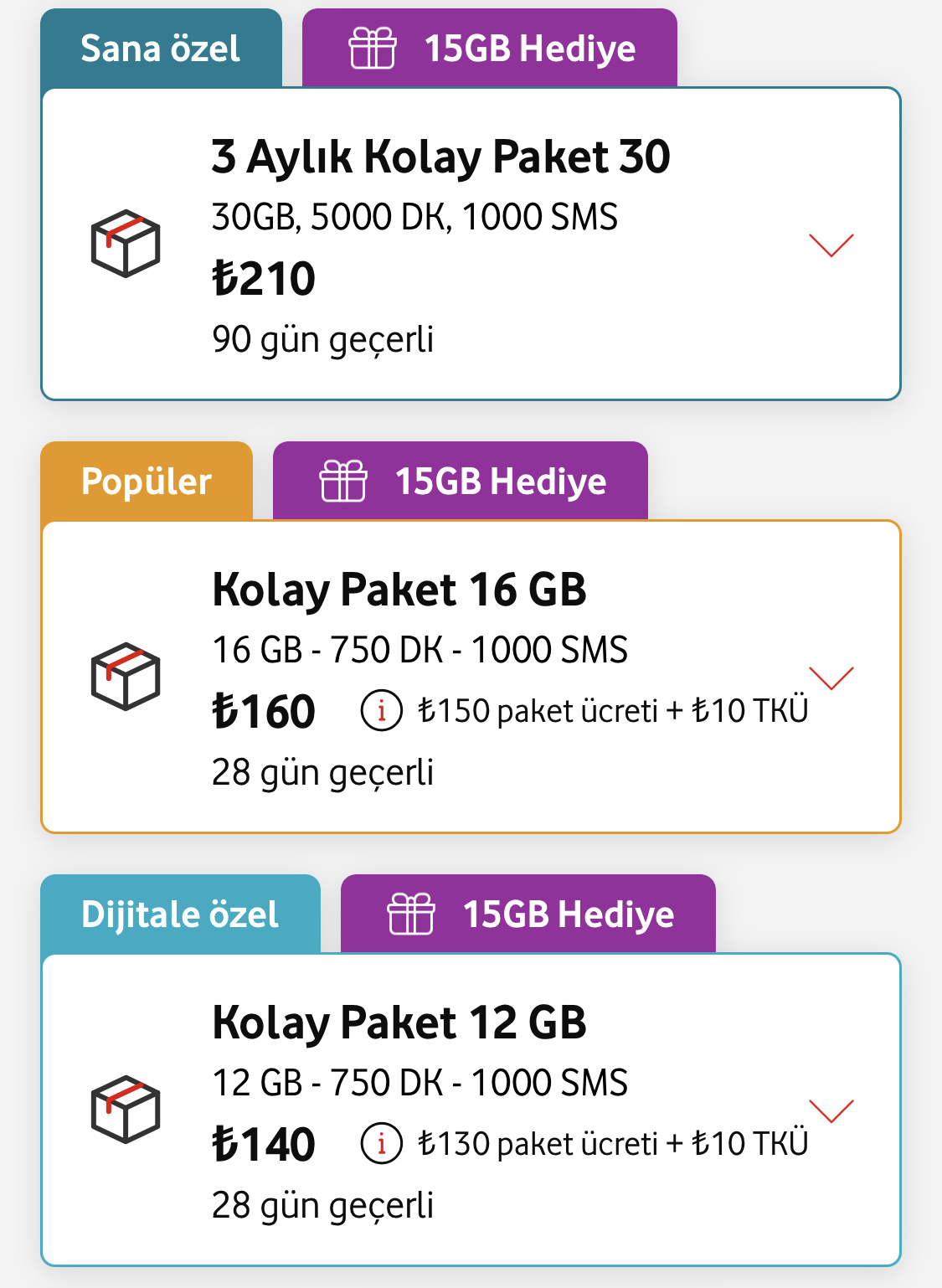Click the ₺160 price on Kolay Paket 16 GB
Image resolution: width=942 pixels, height=1288 pixels.
coord(264,712)
